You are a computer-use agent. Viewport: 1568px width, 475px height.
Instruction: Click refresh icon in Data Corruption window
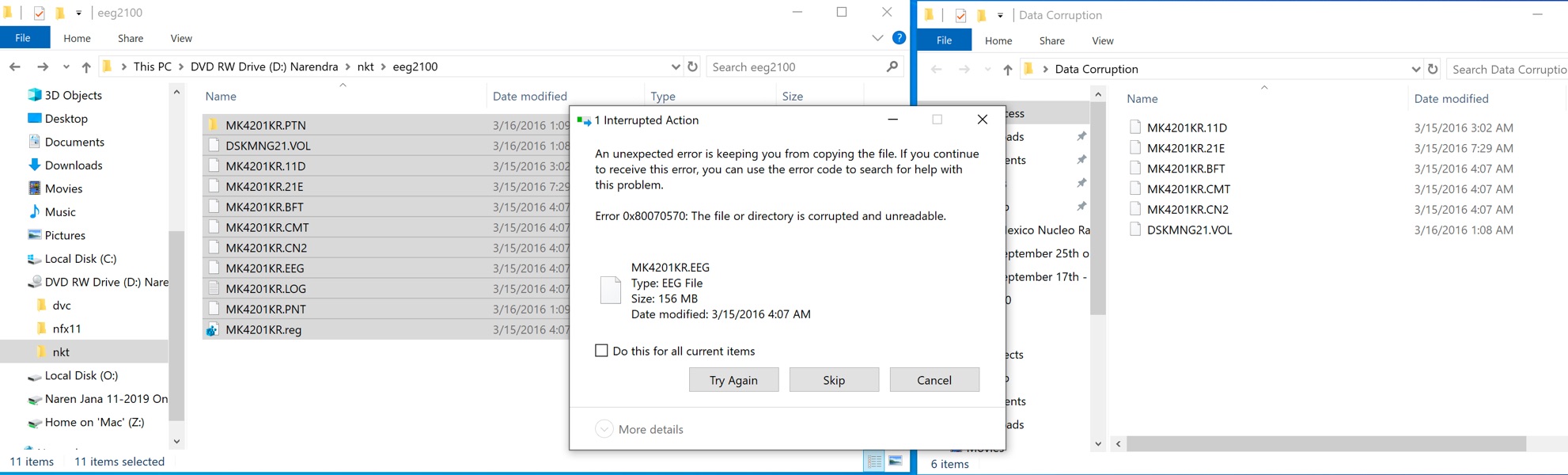[1433, 69]
